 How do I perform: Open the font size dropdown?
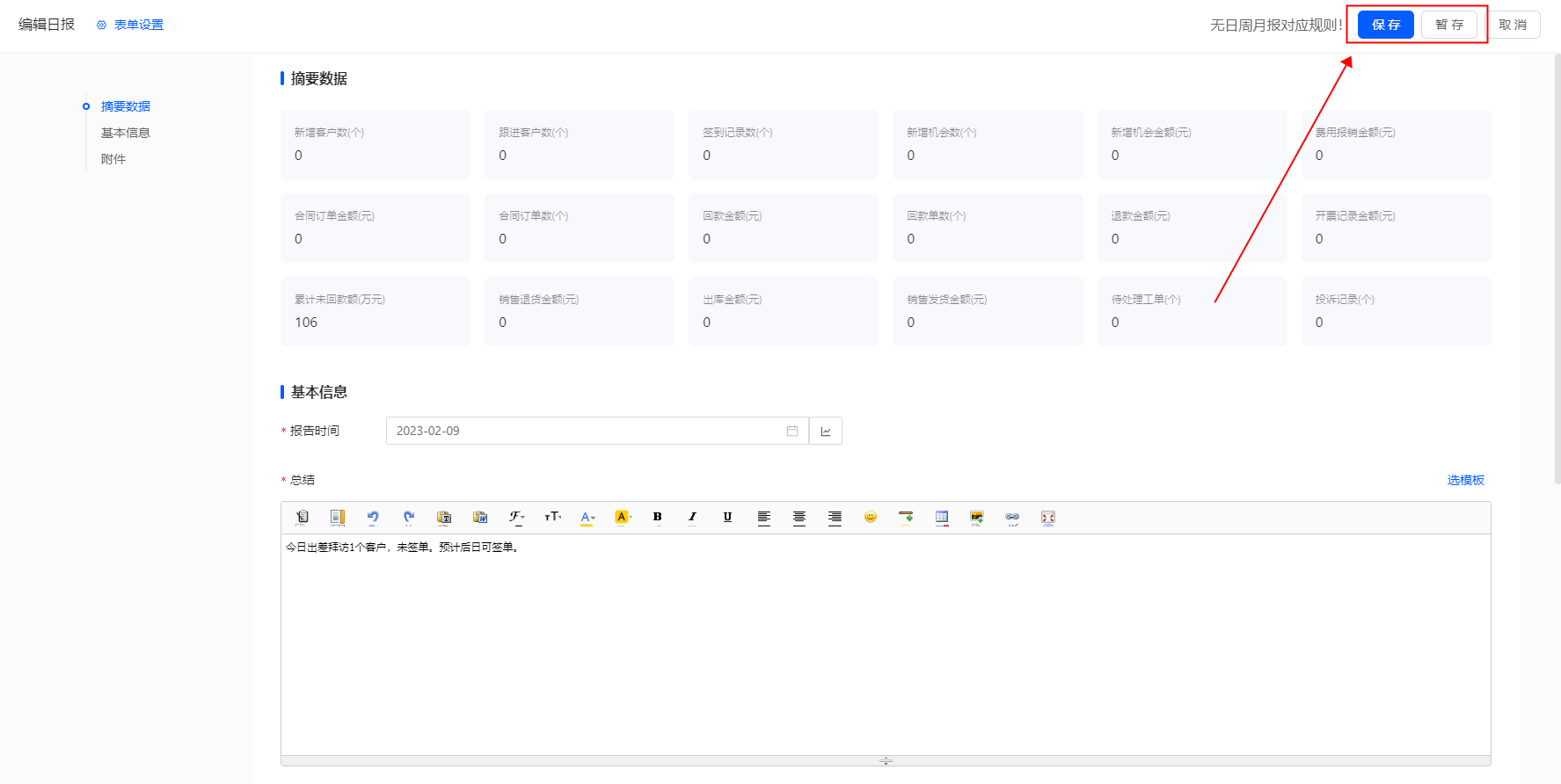(x=552, y=518)
